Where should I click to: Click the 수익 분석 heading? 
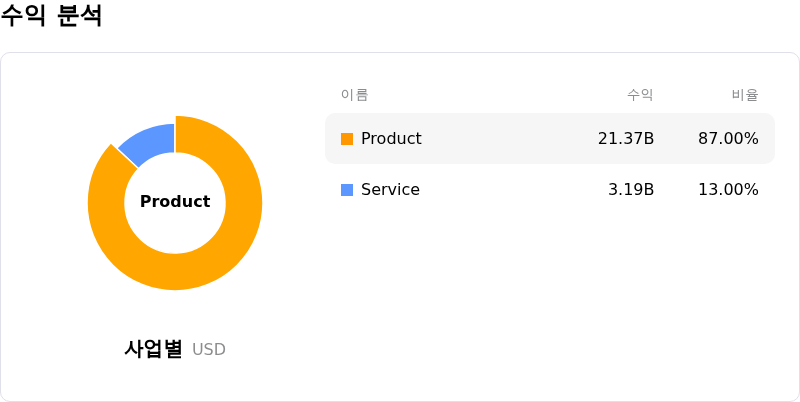51,15
